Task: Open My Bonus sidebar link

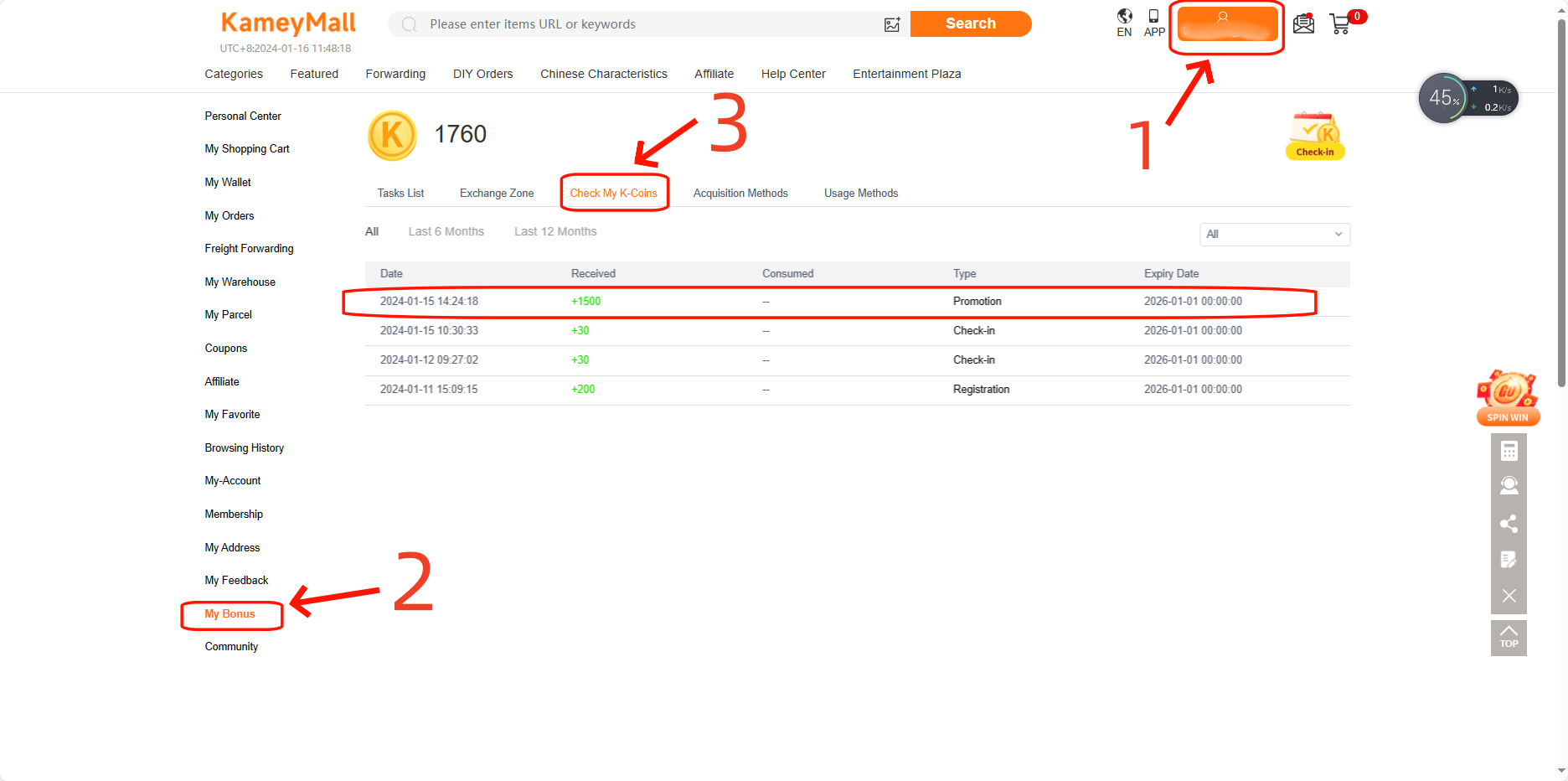Action: tap(230, 614)
